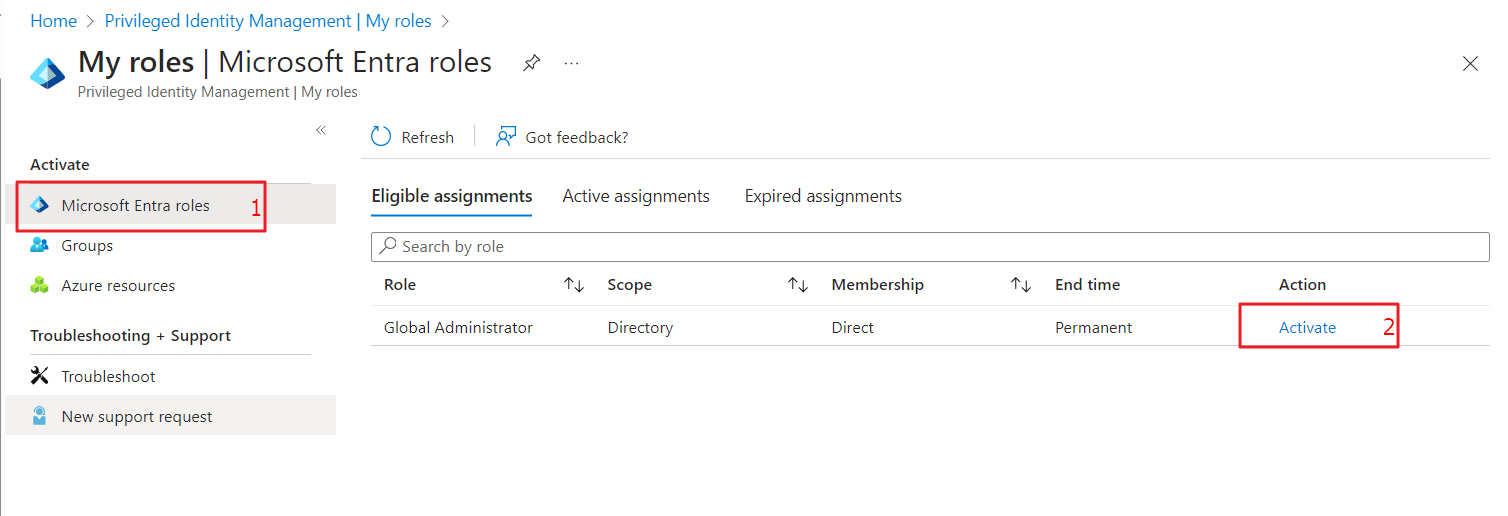Screen dimensions: 1508x516
Task: Click the Directory scope cell
Action: (640, 327)
